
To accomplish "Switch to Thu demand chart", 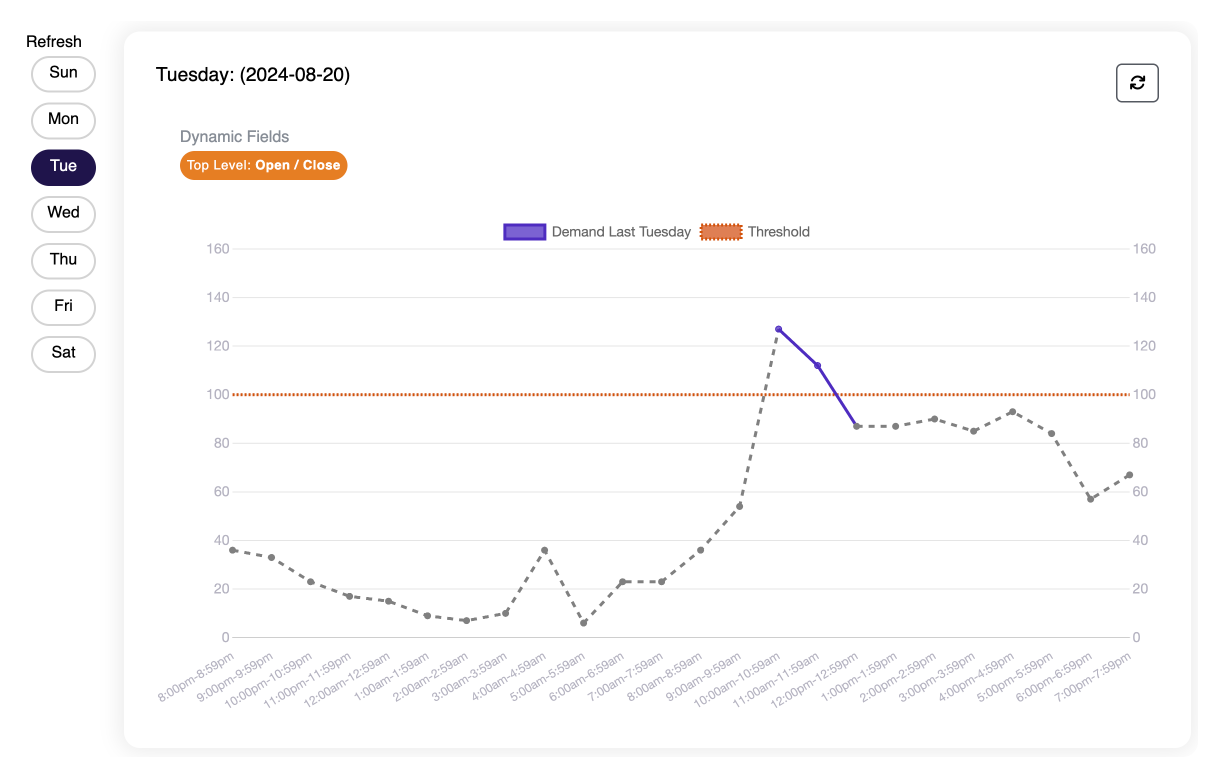I will (x=63, y=260).
